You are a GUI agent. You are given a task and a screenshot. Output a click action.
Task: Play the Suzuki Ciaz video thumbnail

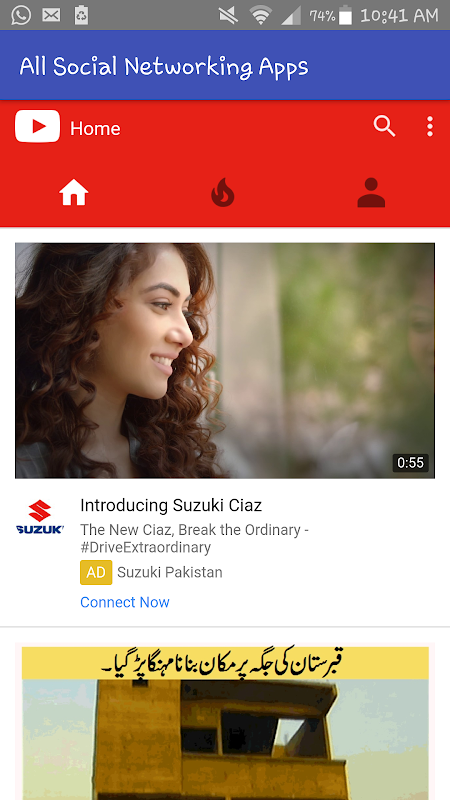pyautogui.click(x=225, y=361)
